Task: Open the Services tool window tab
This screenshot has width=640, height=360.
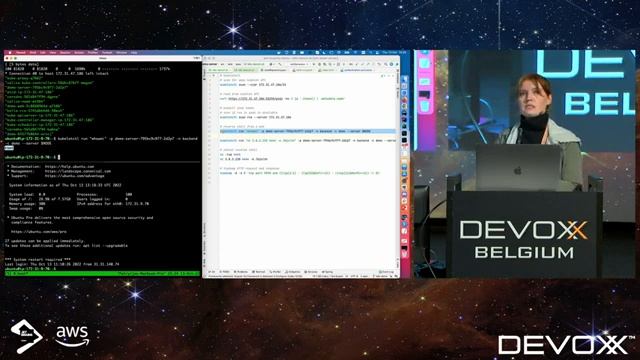Action: 311,272
